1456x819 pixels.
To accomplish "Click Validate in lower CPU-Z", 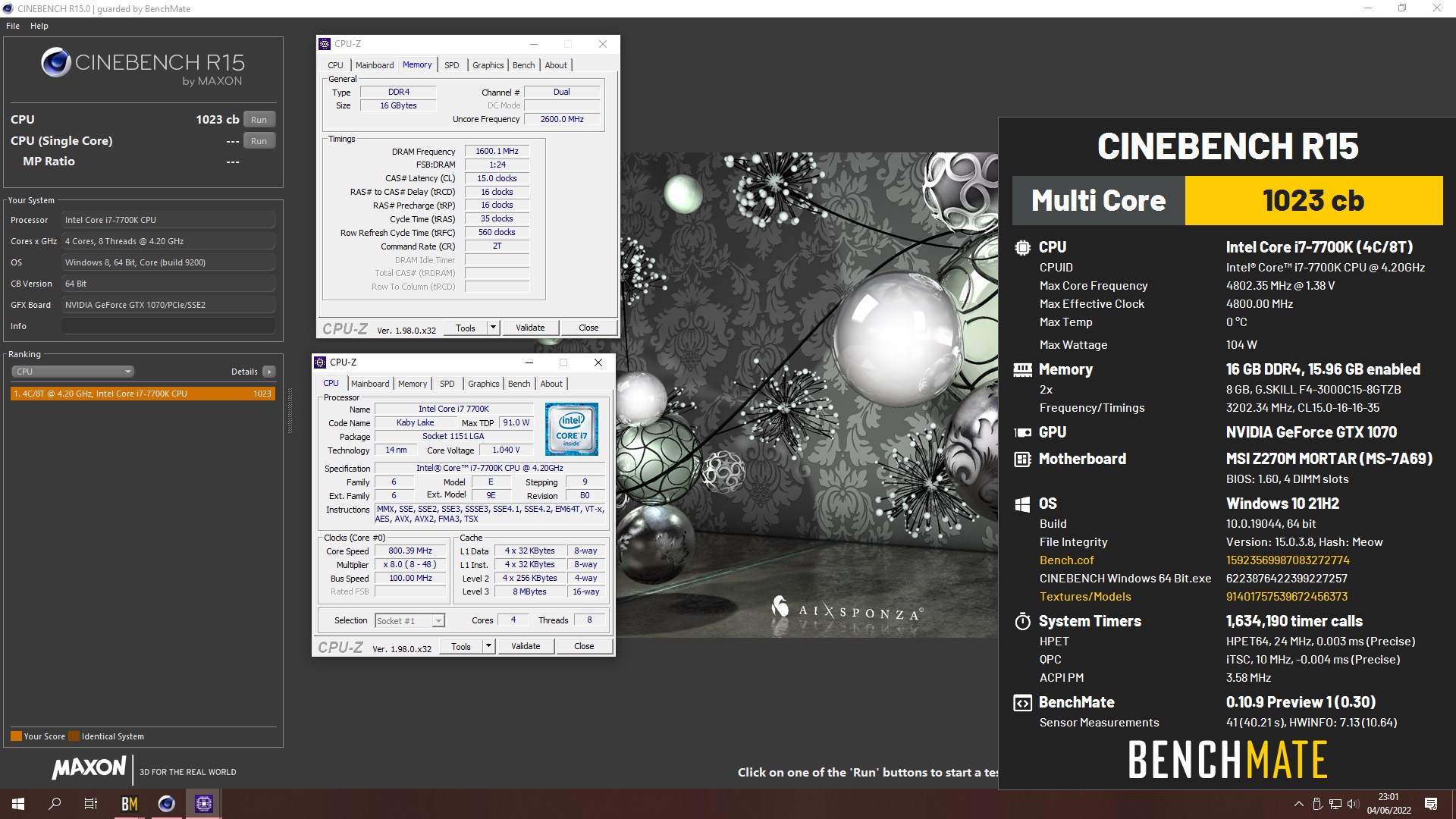I will [x=526, y=646].
